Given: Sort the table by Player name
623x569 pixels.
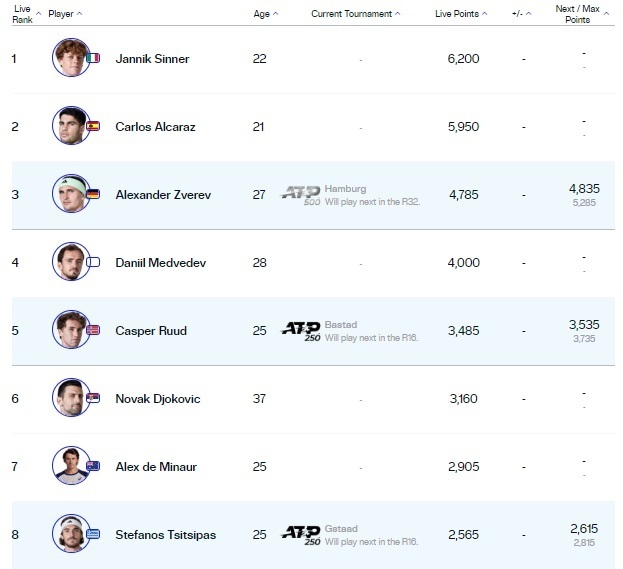Looking at the screenshot, I should (65, 14).
